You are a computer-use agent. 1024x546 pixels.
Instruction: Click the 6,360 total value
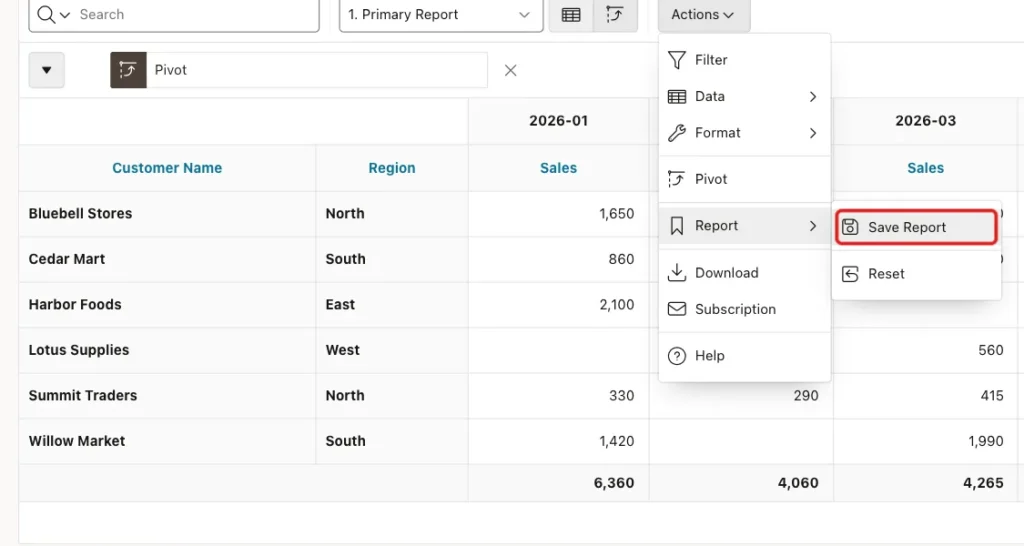pyautogui.click(x=614, y=483)
